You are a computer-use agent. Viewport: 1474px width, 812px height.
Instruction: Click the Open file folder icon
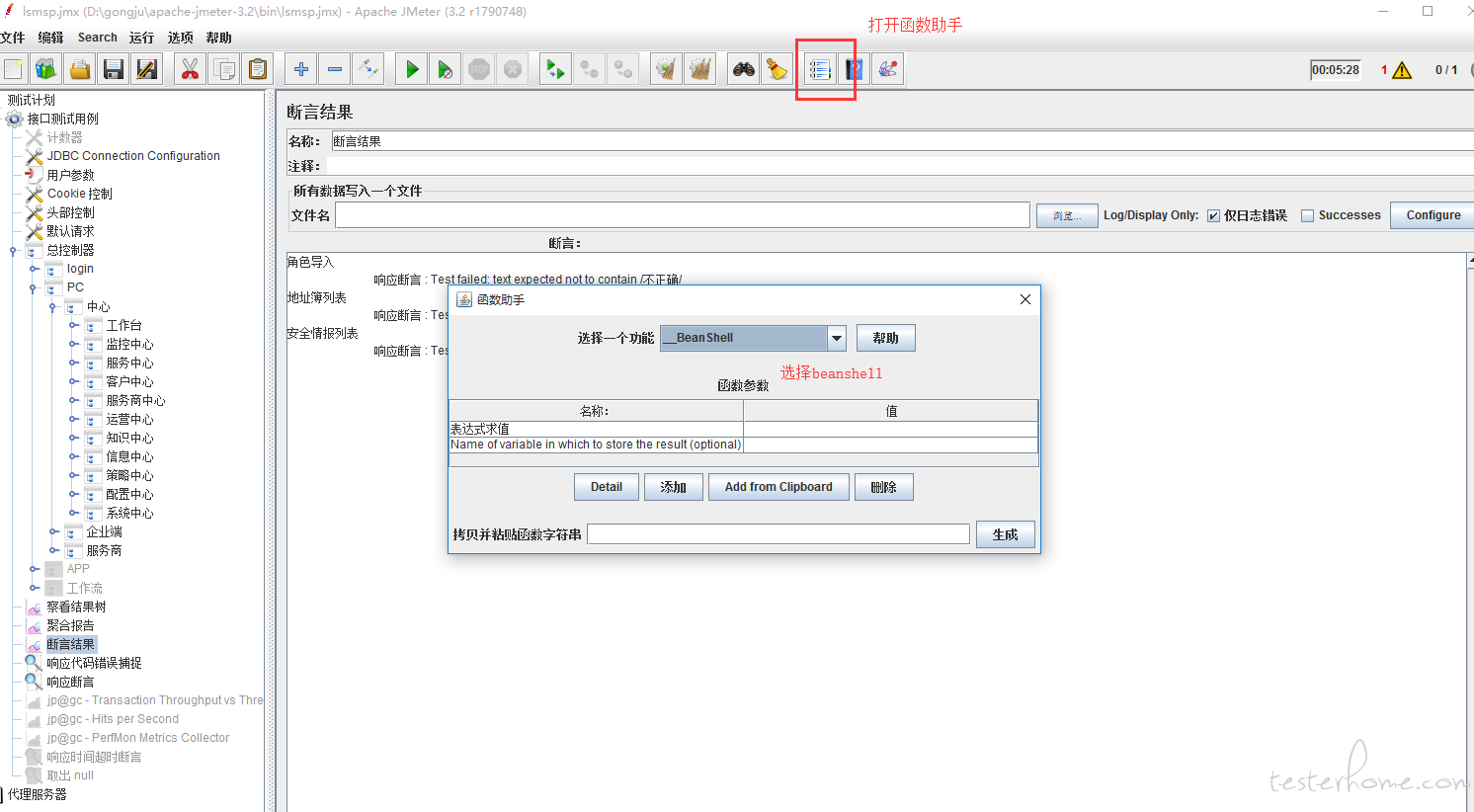click(x=80, y=69)
